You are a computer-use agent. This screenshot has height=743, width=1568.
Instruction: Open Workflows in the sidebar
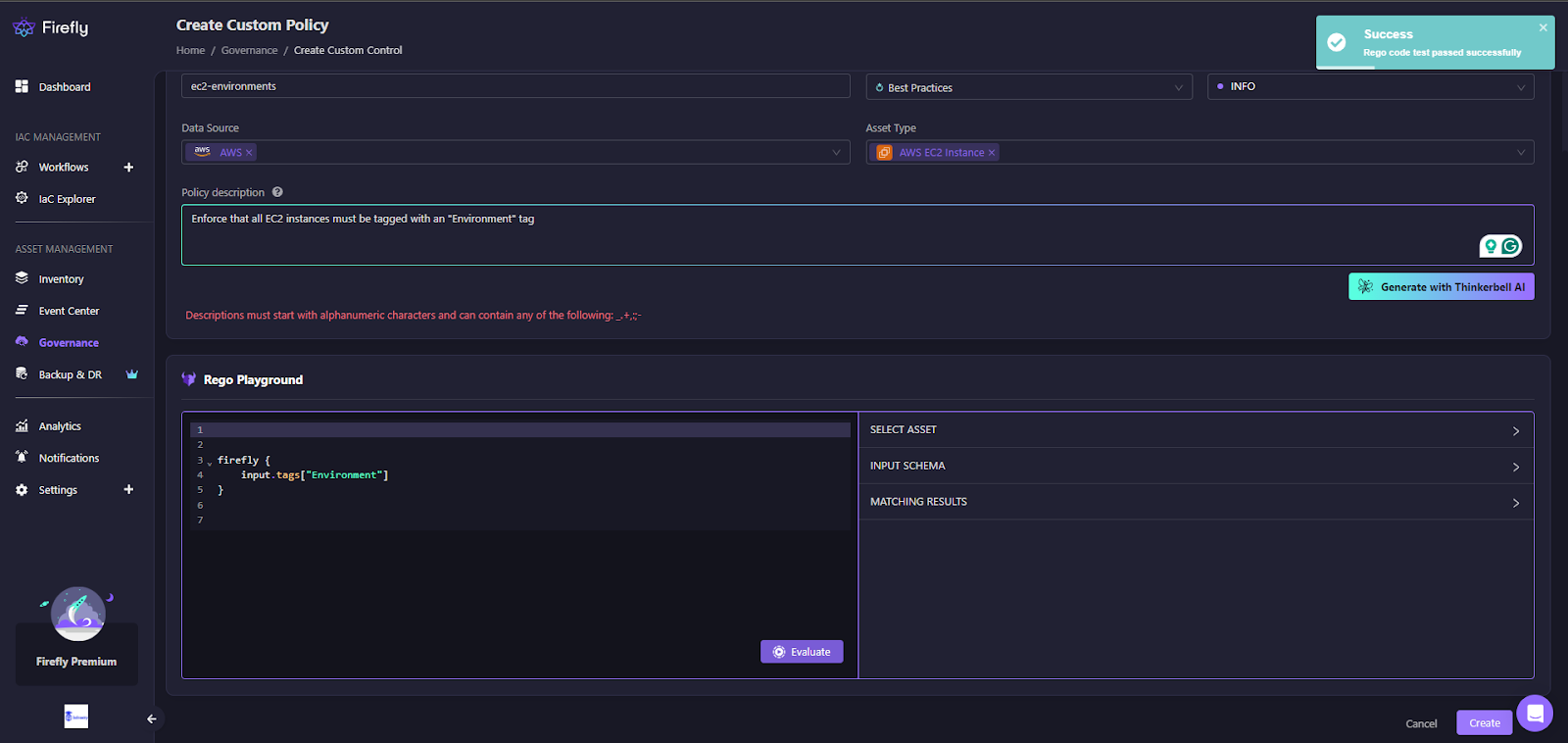click(x=64, y=168)
